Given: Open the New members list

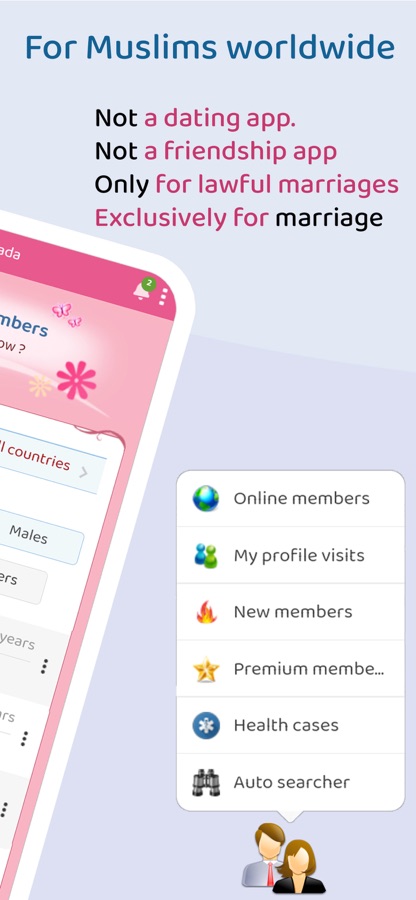Looking at the screenshot, I should (291, 612).
